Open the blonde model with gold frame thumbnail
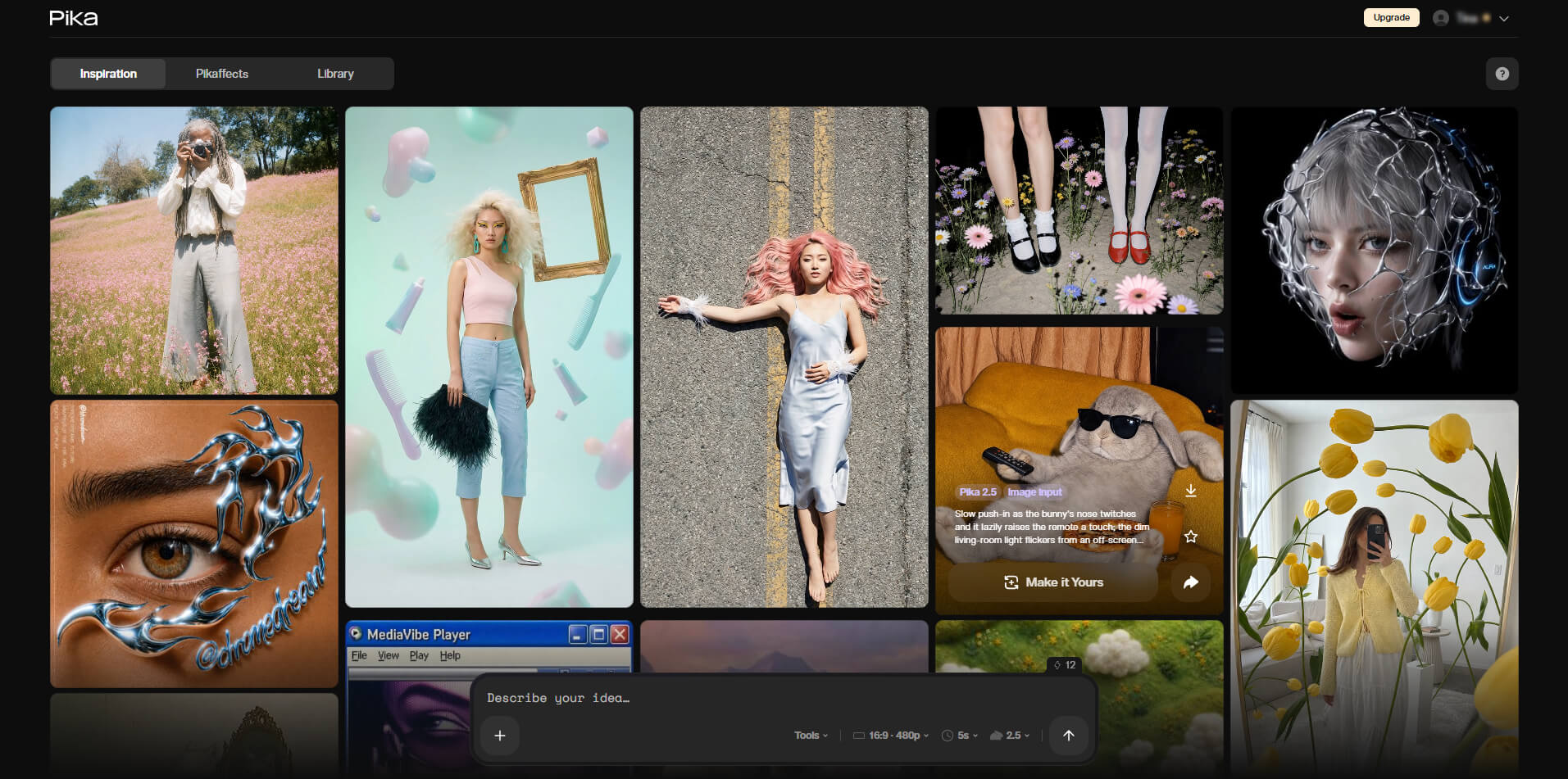The height and width of the screenshot is (779, 1568). 489,357
